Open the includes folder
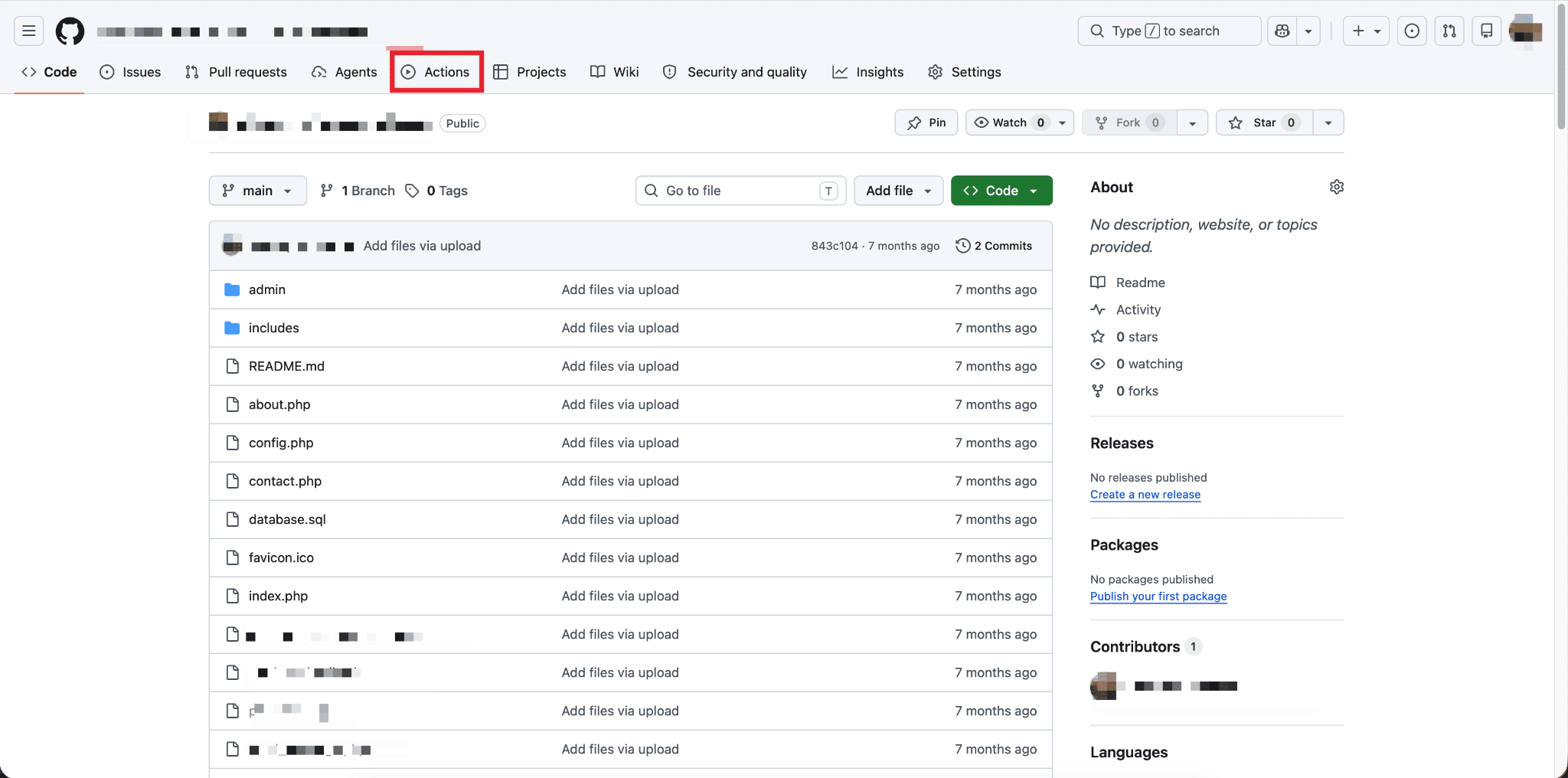This screenshot has height=778, width=1568. pyautogui.click(x=274, y=328)
